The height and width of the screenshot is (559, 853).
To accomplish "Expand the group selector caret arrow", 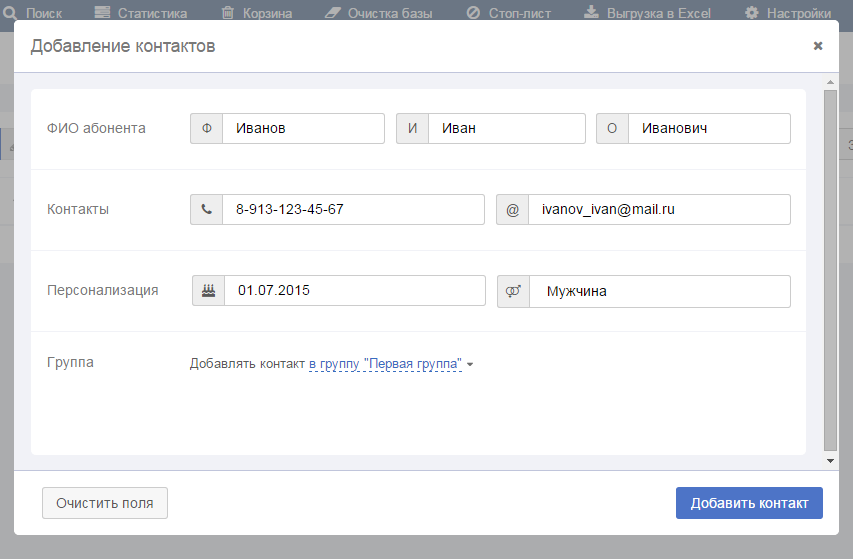I will (470, 364).
